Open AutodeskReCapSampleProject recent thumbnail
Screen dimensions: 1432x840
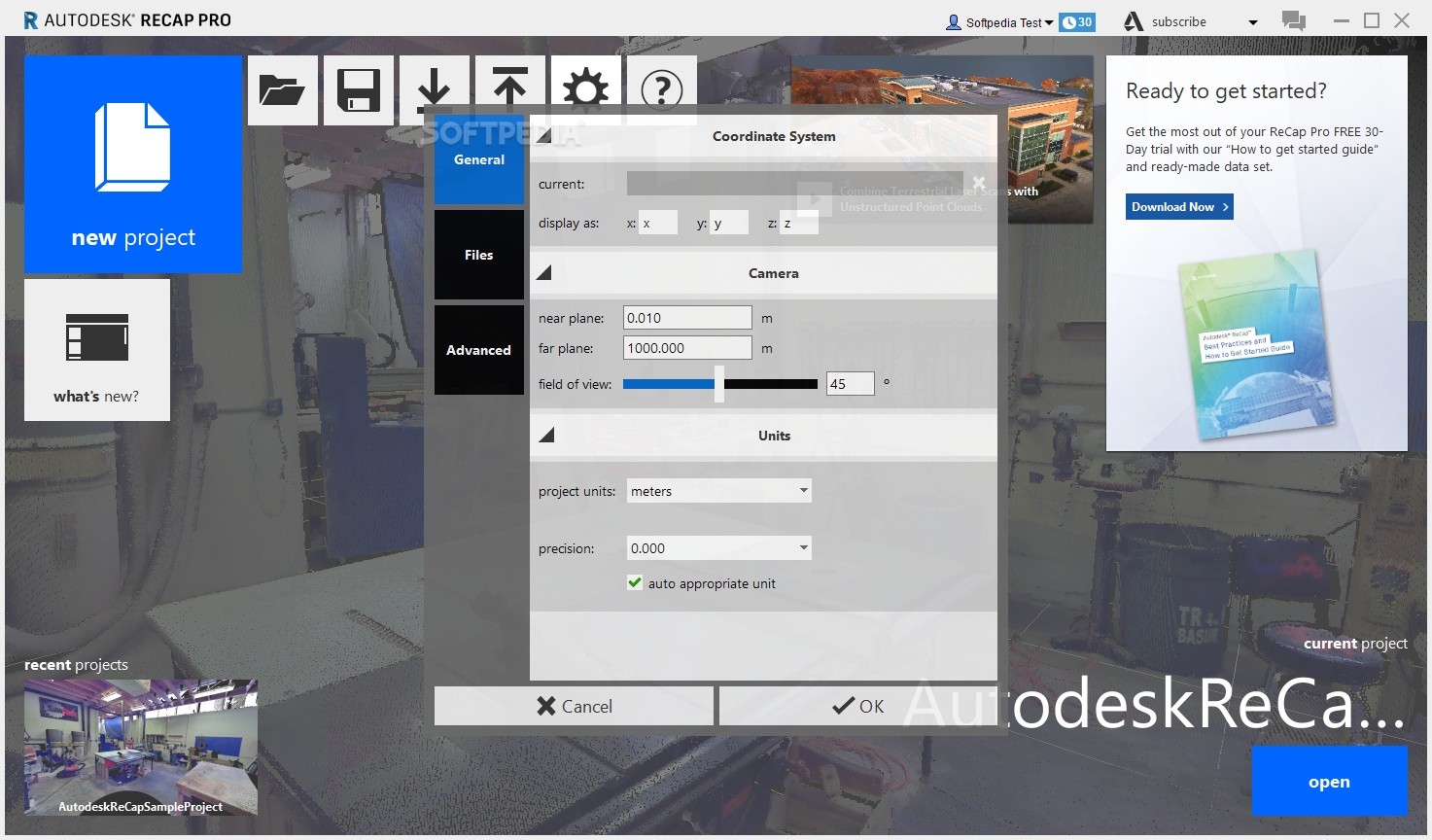pos(141,747)
